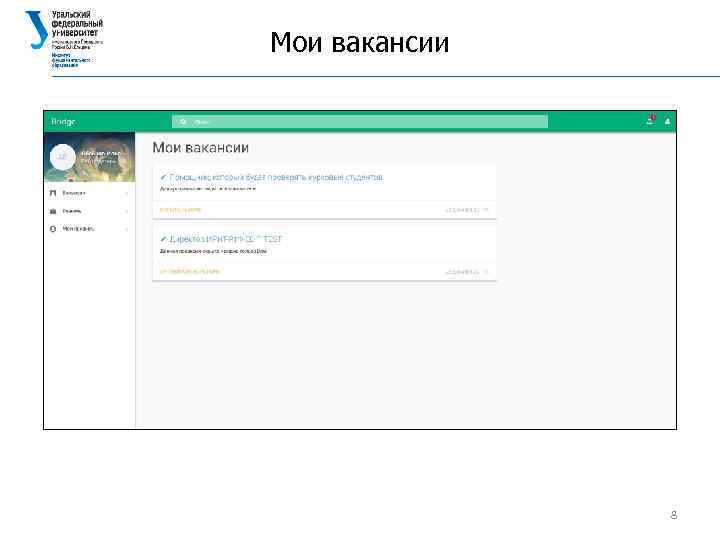
Task: Expand the Мой профиль chevron in the sidebar
Action: (x=126, y=229)
